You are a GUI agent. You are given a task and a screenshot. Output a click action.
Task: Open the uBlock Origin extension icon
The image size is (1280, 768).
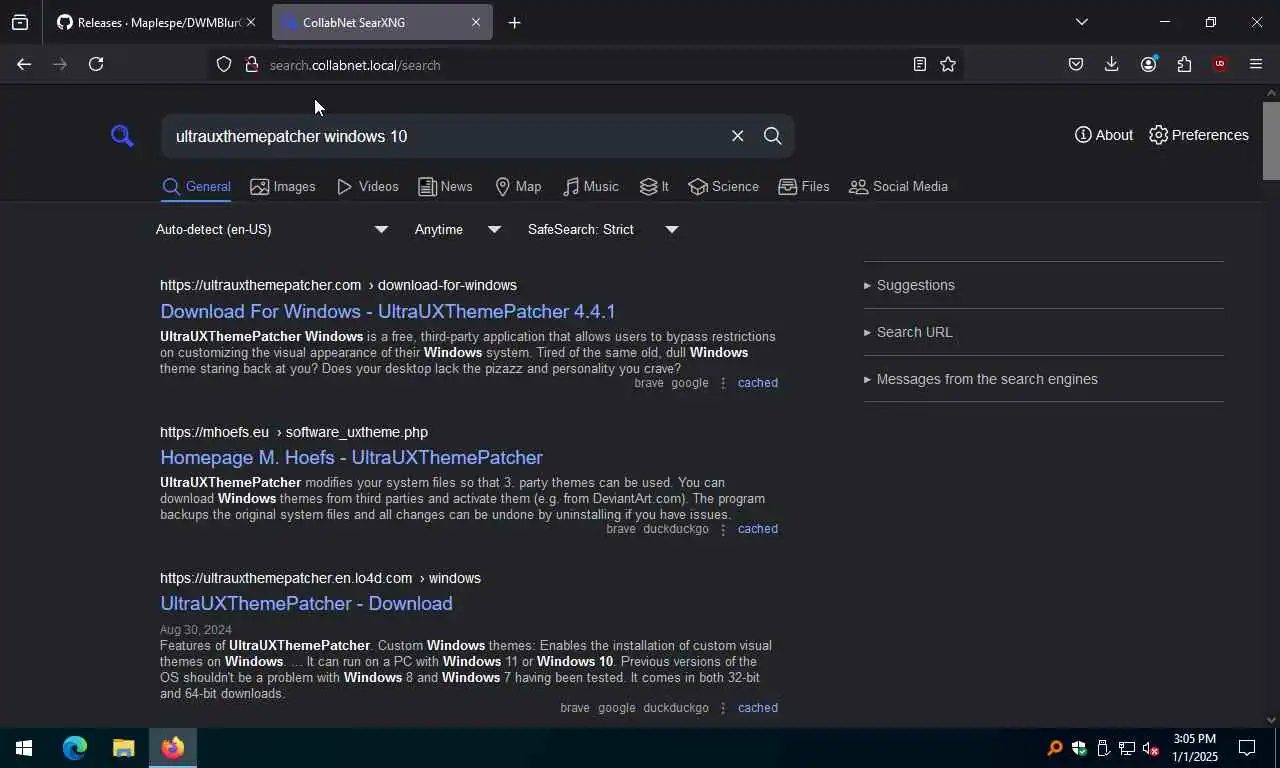point(1219,64)
